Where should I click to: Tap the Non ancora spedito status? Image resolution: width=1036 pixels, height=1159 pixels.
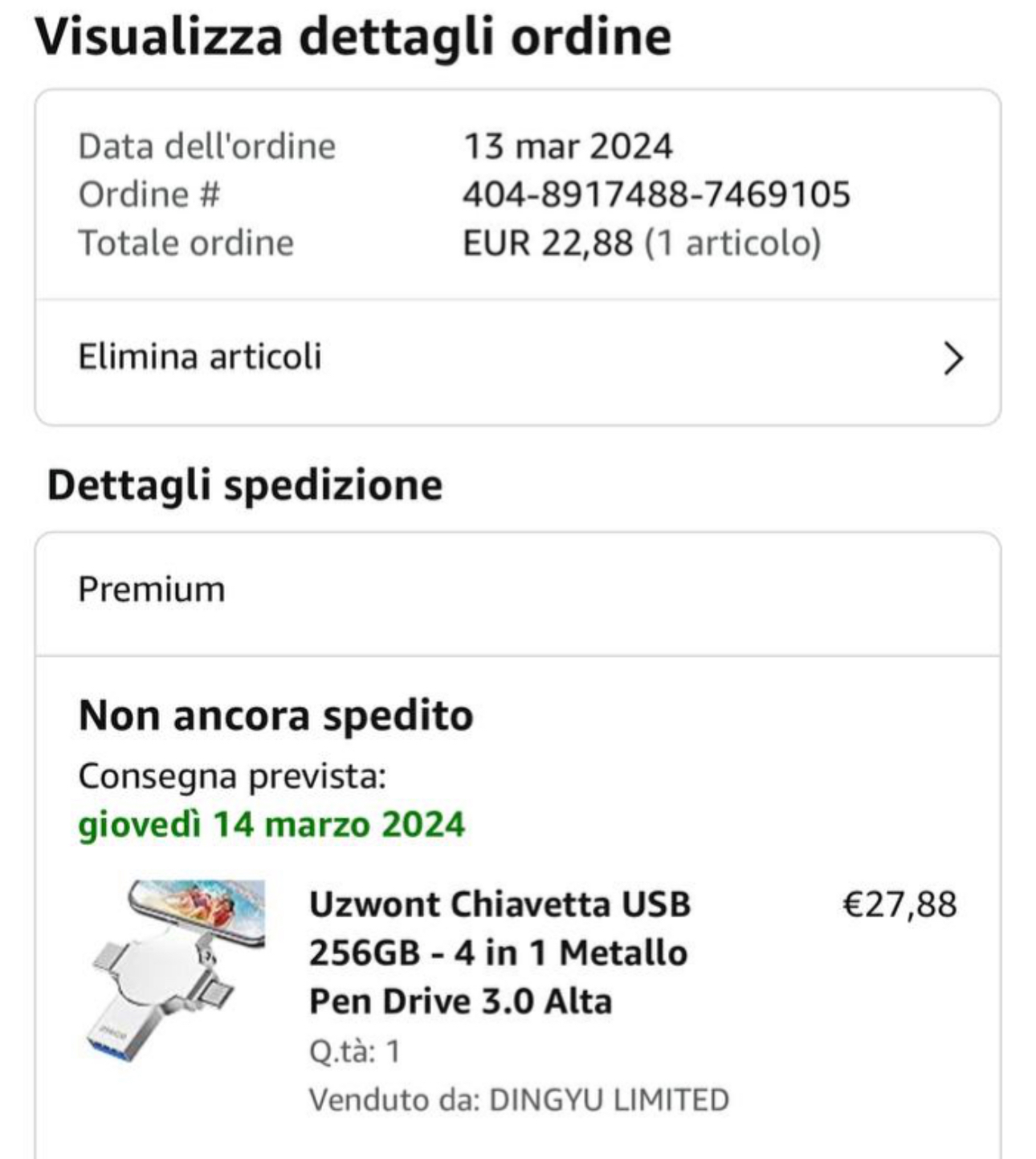(275, 715)
